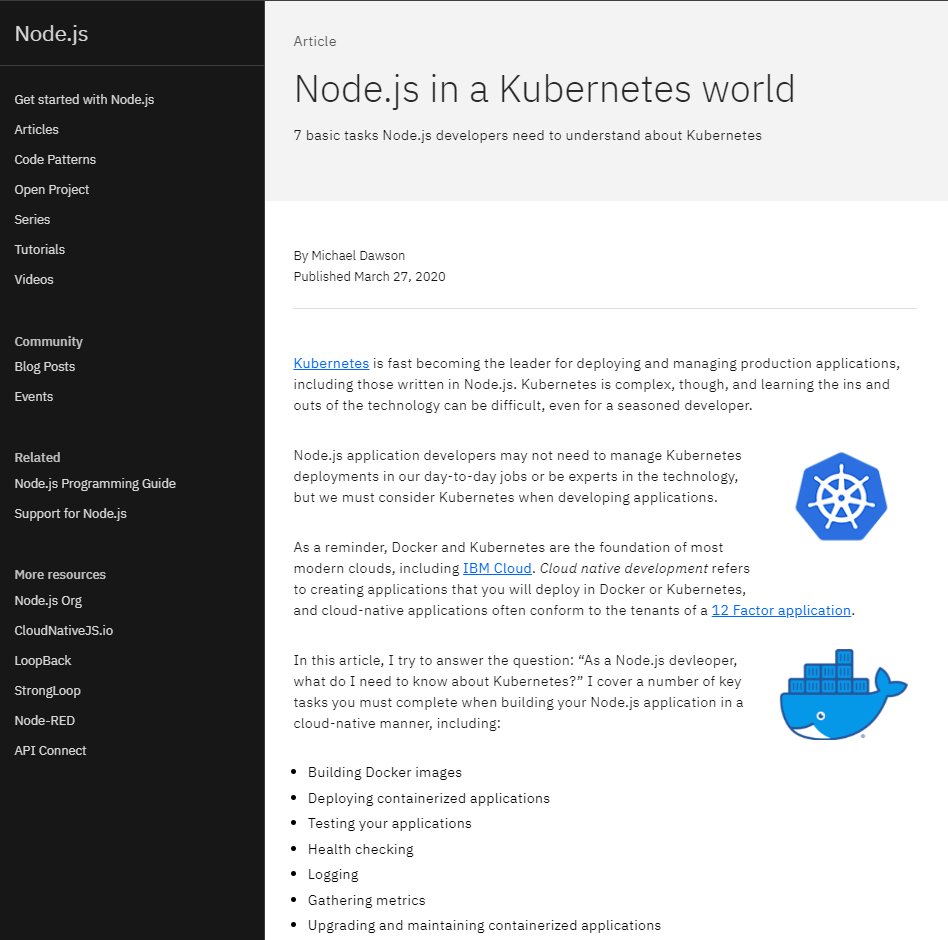Open Support for Node.js link
This screenshot has width=948, height=940.
71,513
